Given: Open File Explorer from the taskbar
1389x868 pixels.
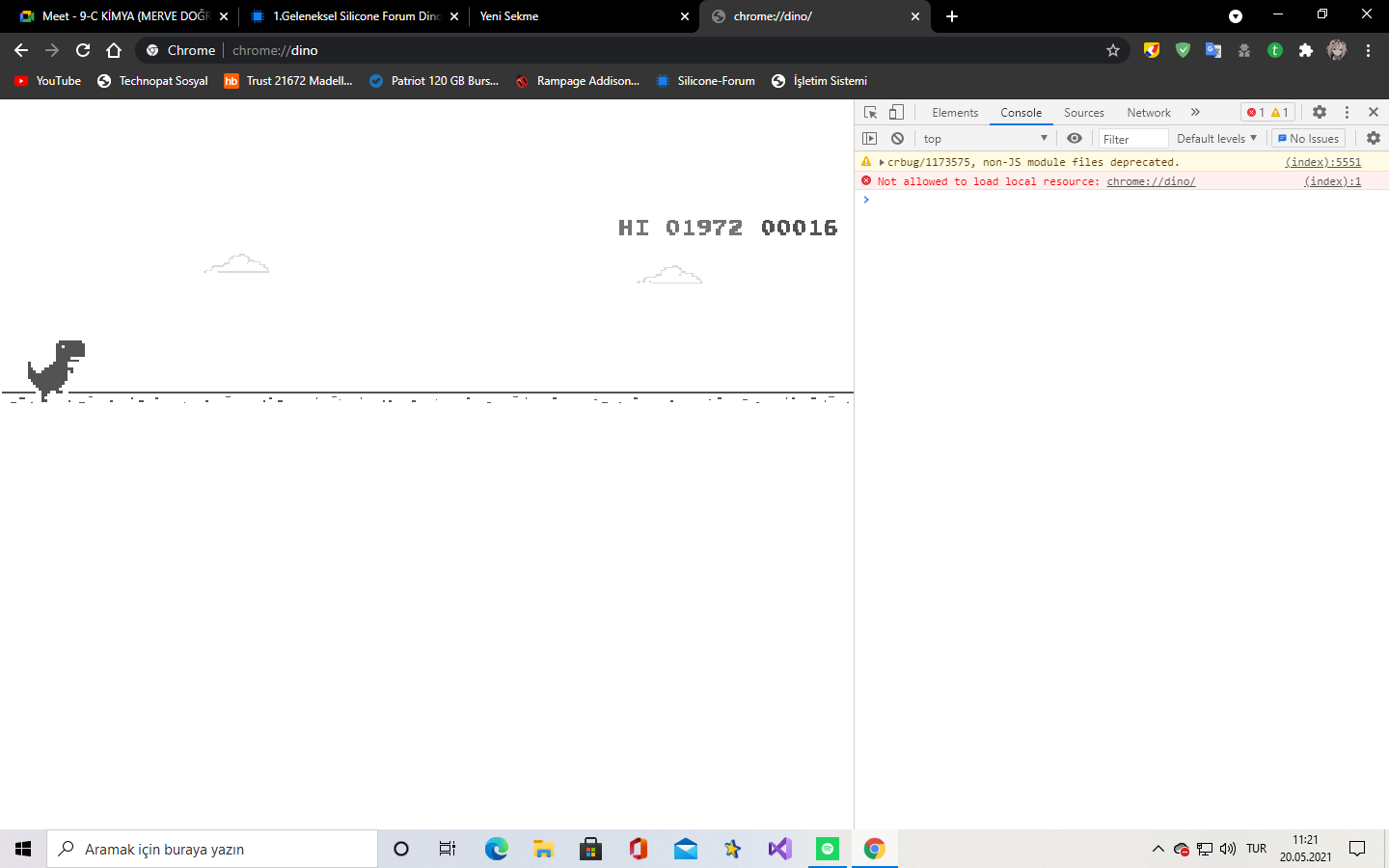Looking at the screenshot, I should (x=543, y=849).
